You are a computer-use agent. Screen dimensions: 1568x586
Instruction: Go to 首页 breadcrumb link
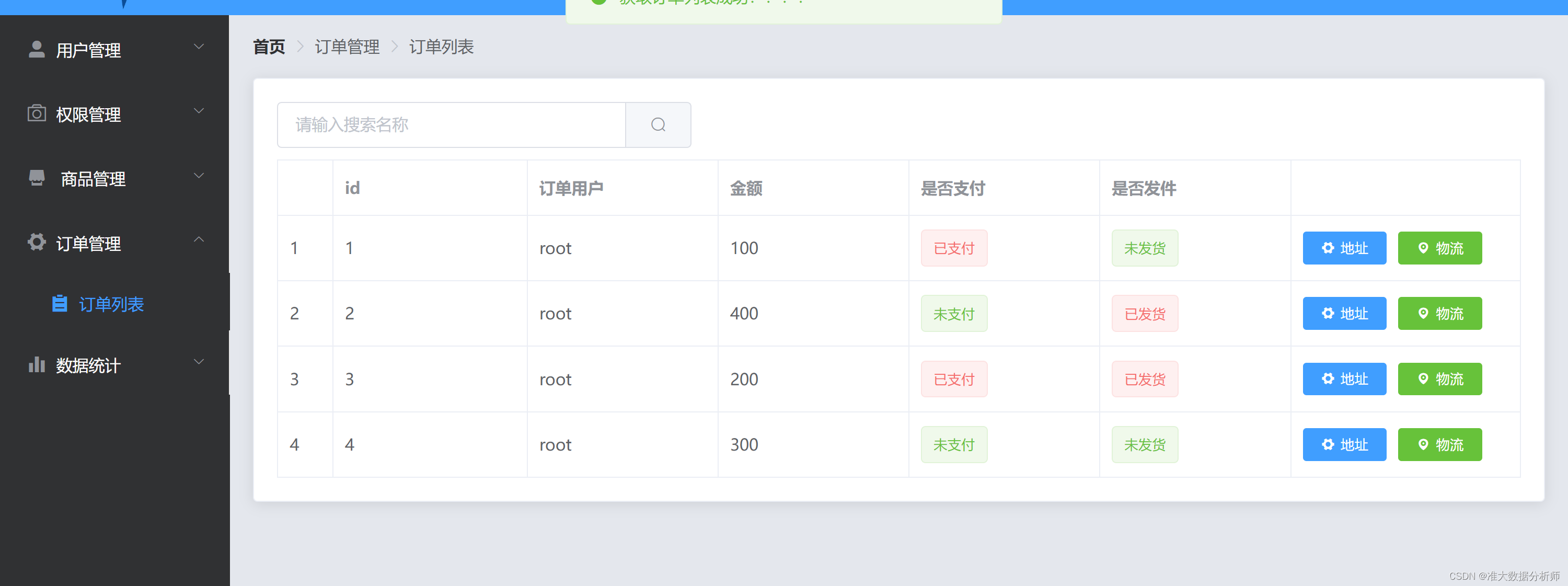tap(269, 47)
